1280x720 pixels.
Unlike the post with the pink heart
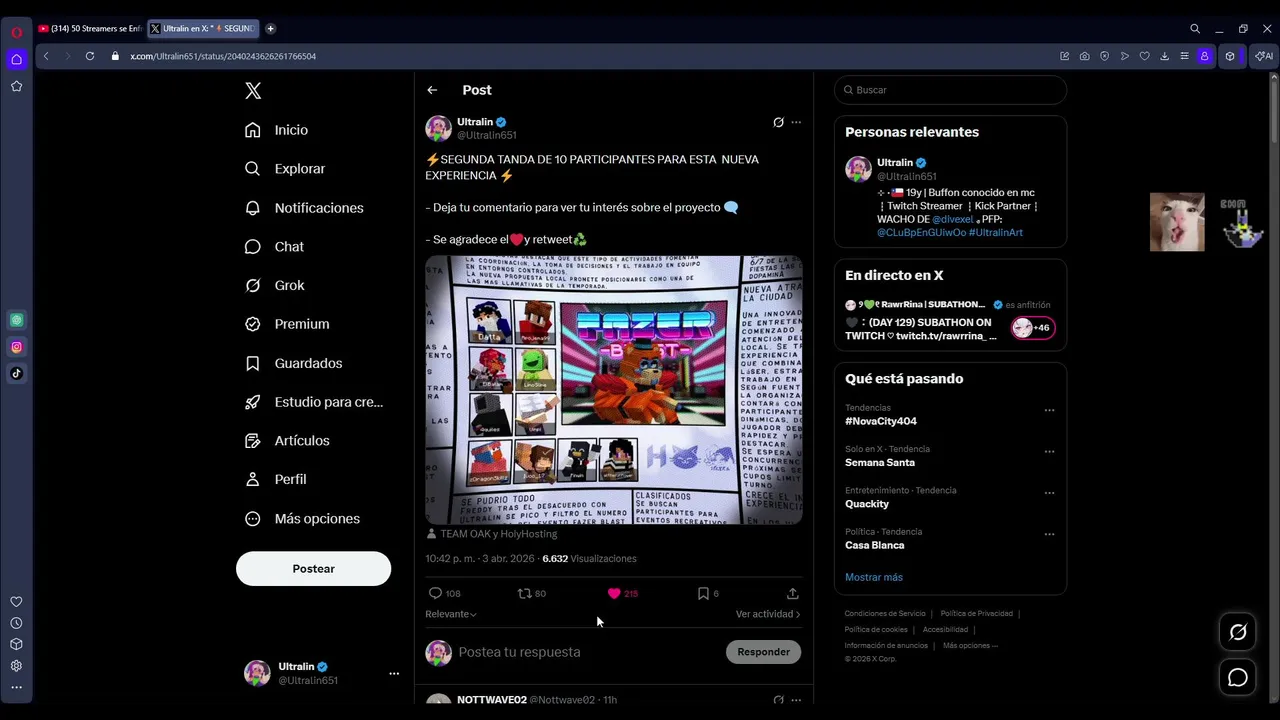click(614, 593)
